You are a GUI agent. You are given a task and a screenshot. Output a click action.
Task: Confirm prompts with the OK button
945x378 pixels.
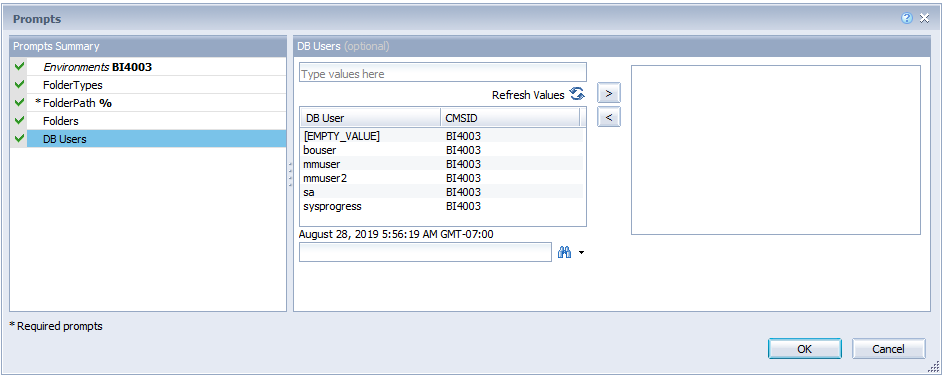pyautogui.click(x=805, y=349)
